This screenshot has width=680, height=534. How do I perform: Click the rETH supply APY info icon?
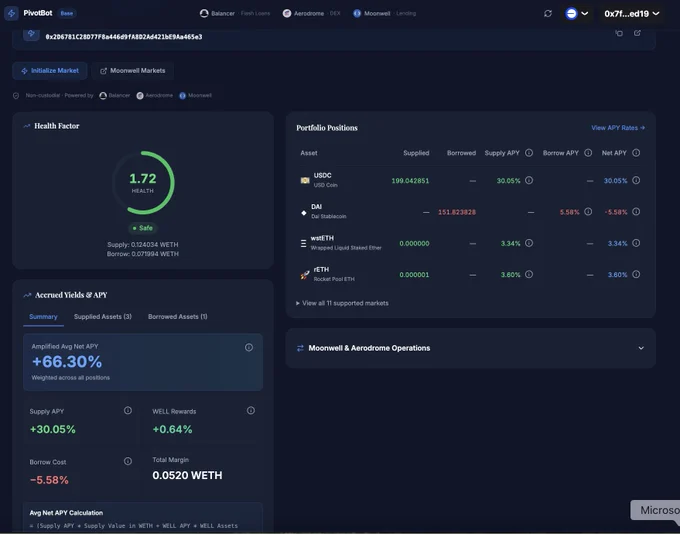529,274
